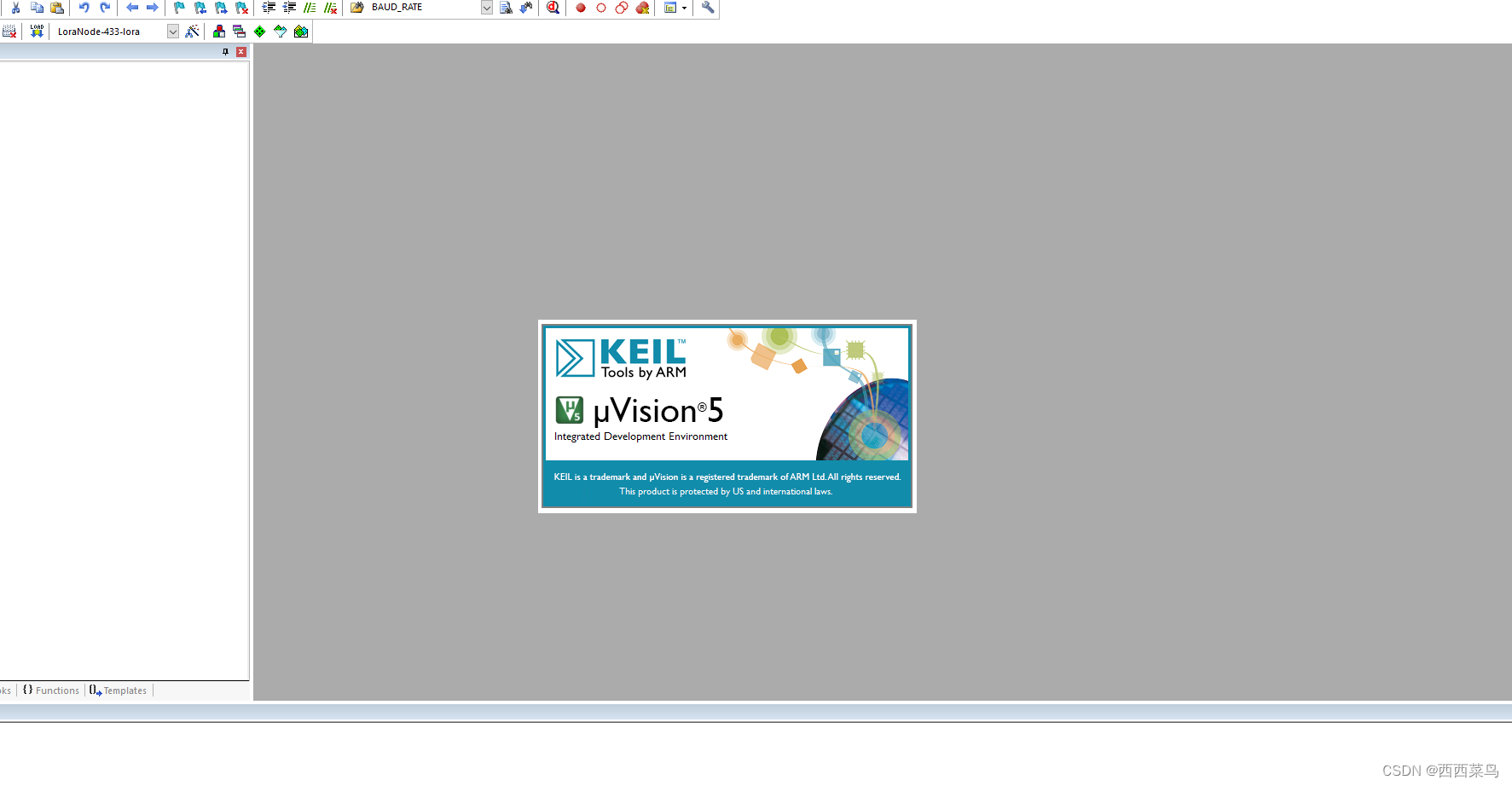Viewport: 1512px width, 786px height.
Task: Undo the last edit
Action: click(84, 8)
